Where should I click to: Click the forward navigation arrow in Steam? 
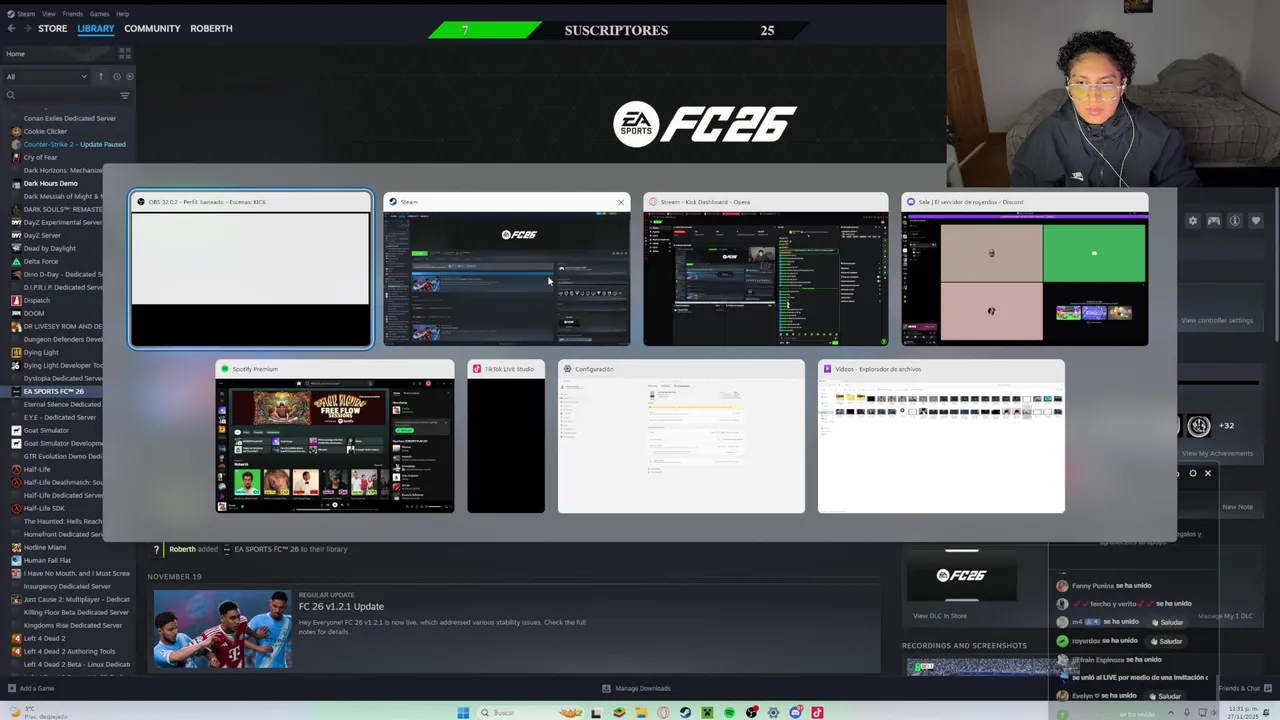pos(26,28)
